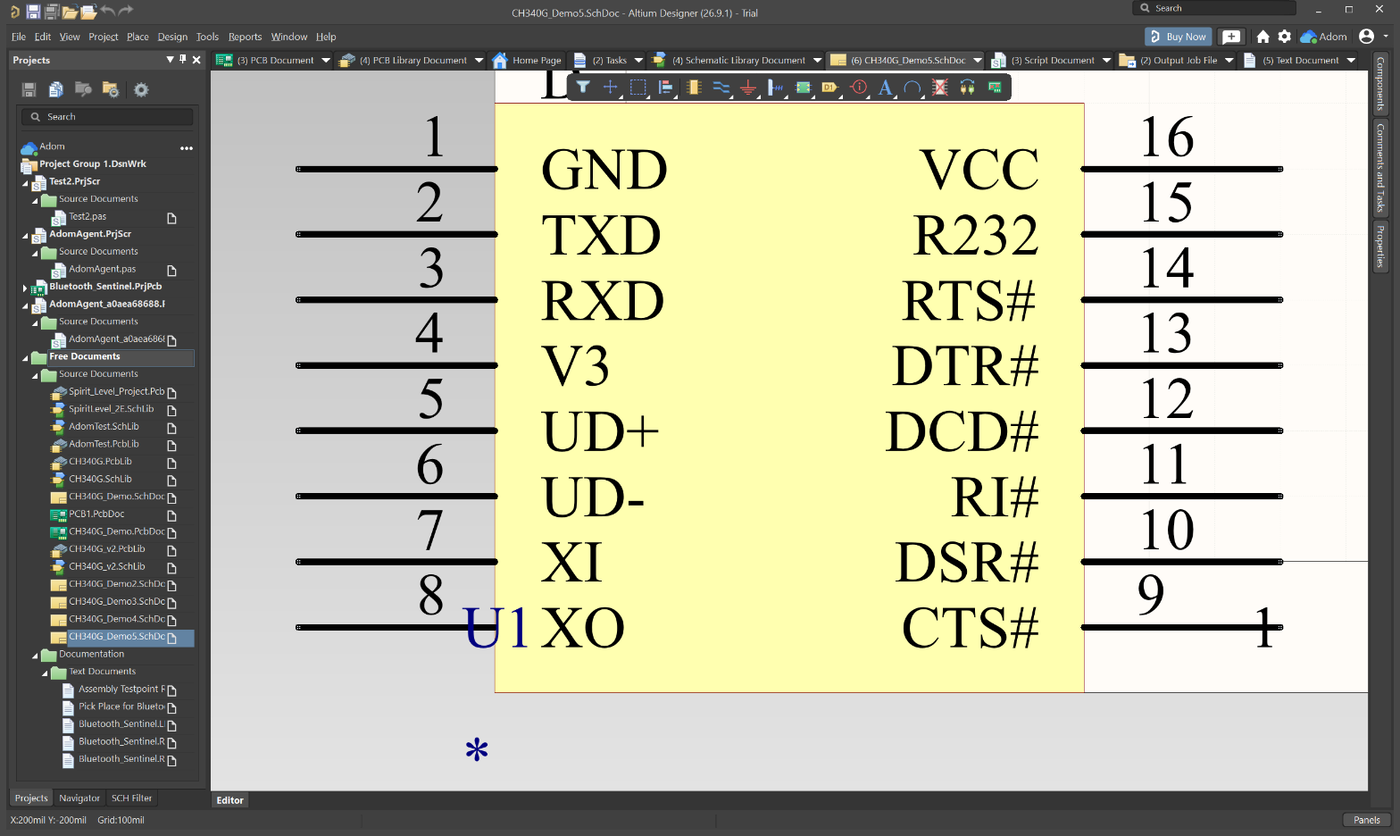Open the Tools menu
The width and height of the screenshot is (1400, 836).
[207, 36]
